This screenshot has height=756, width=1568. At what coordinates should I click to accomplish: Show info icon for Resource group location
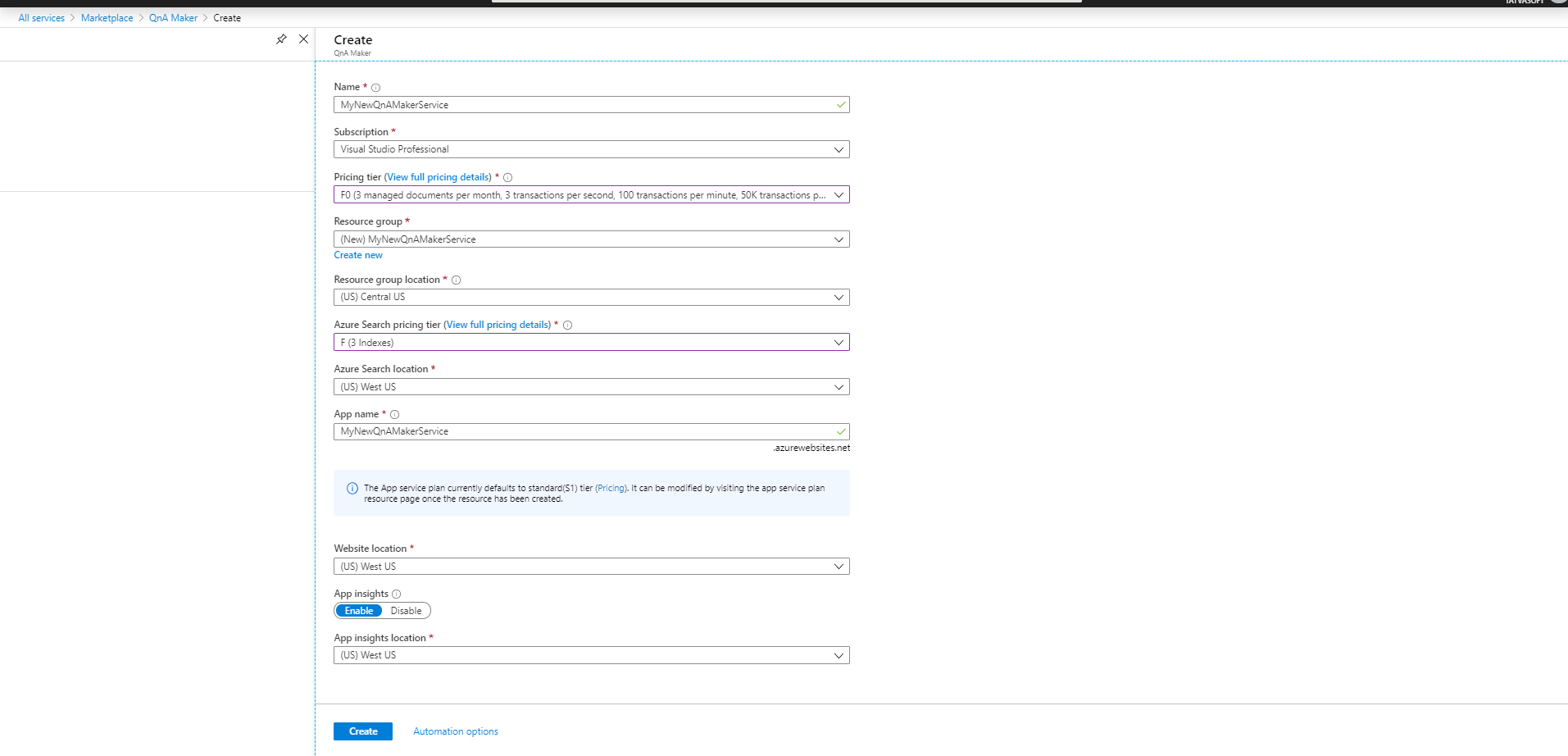pyautogui.click(x=456, y=280)
